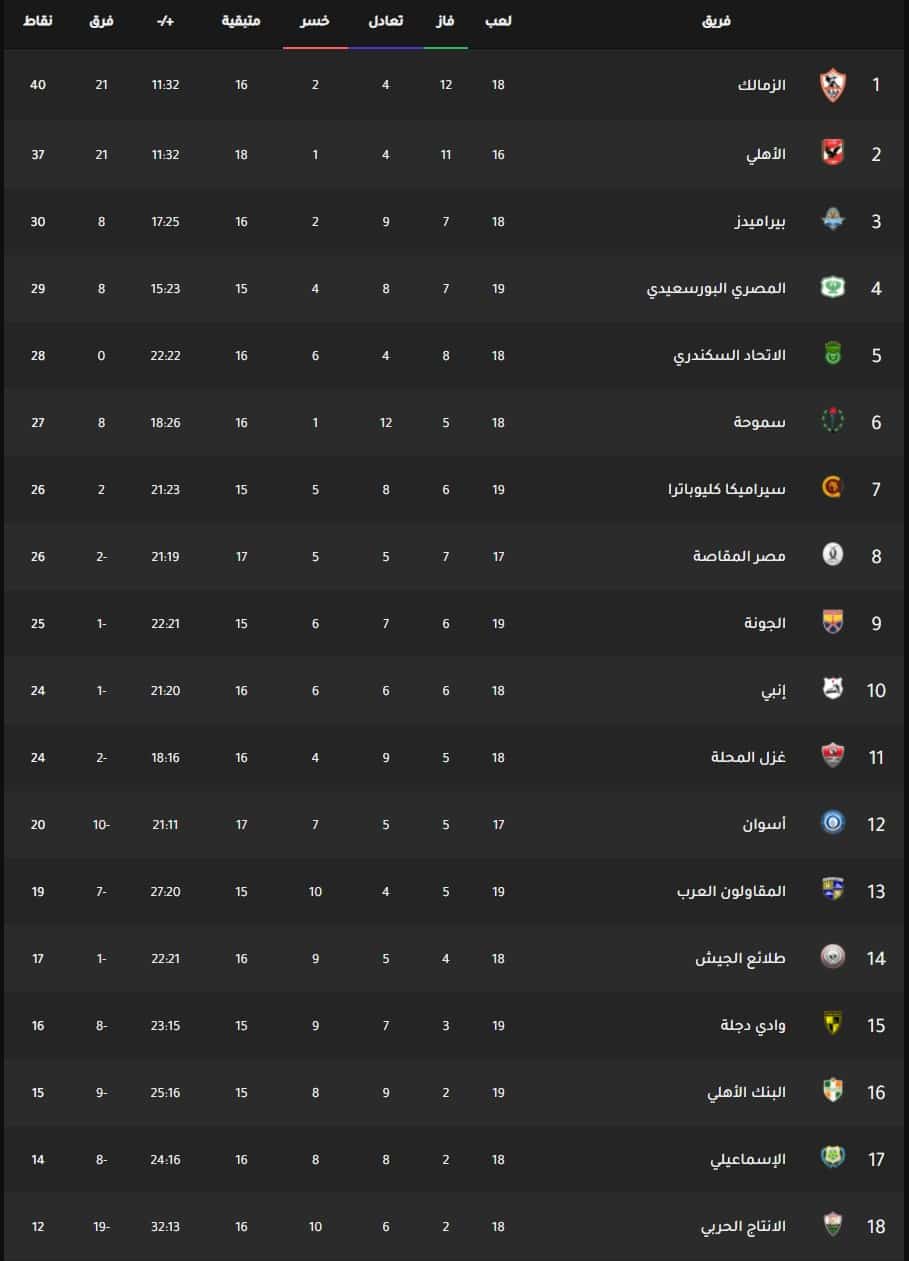Click the لعب played column header

pyautogui.click(x=498, y=21)
